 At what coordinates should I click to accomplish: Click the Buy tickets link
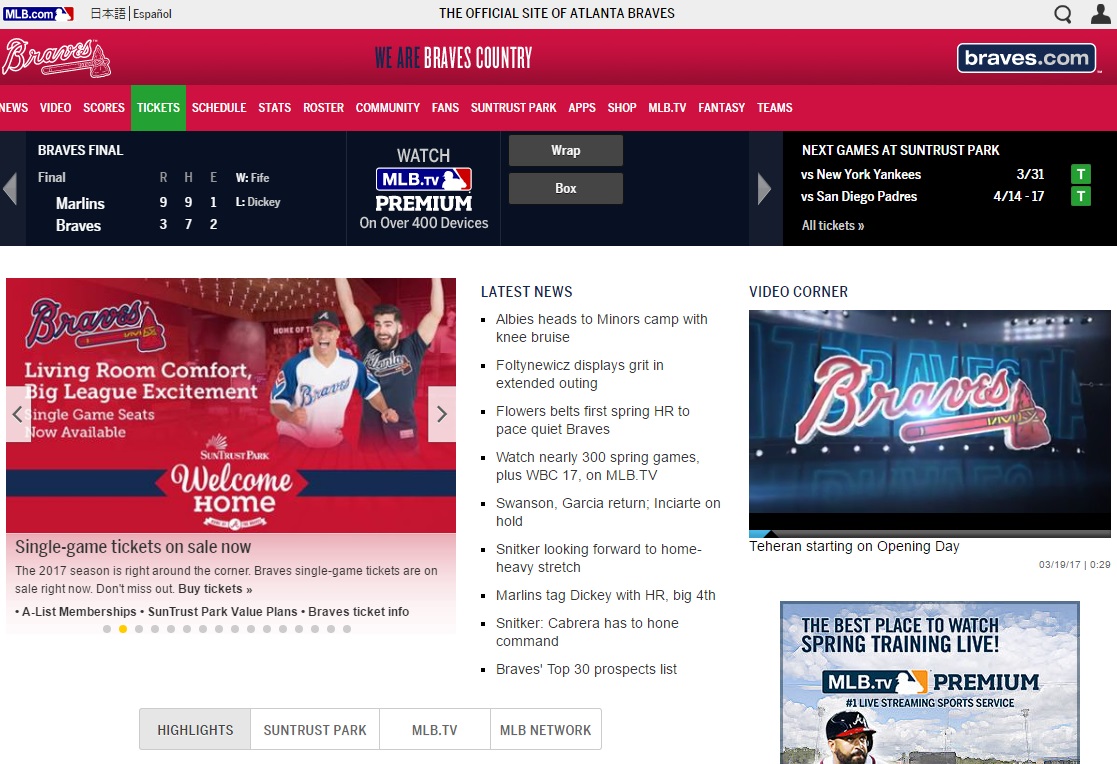click(x=215, y=589)
